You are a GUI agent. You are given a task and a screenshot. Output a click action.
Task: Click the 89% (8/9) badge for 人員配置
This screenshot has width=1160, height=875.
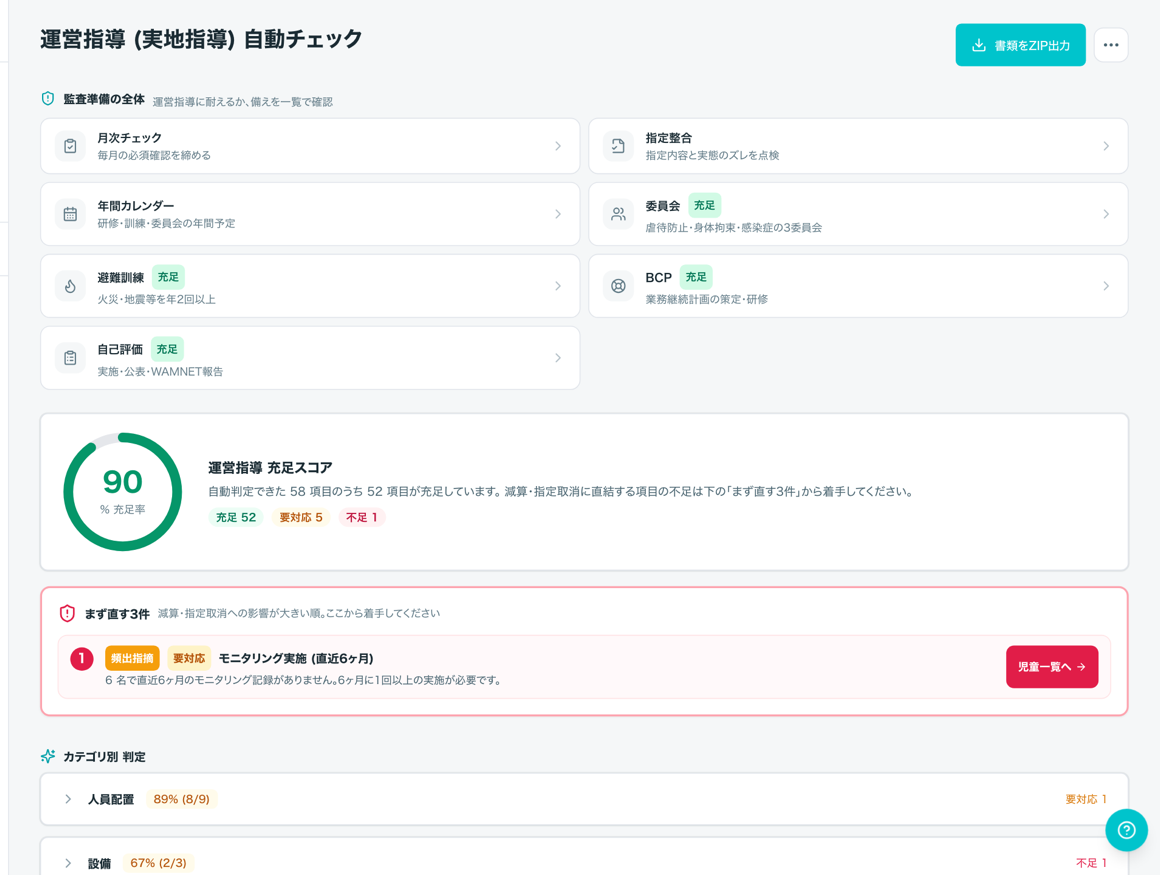click(181, 799)
